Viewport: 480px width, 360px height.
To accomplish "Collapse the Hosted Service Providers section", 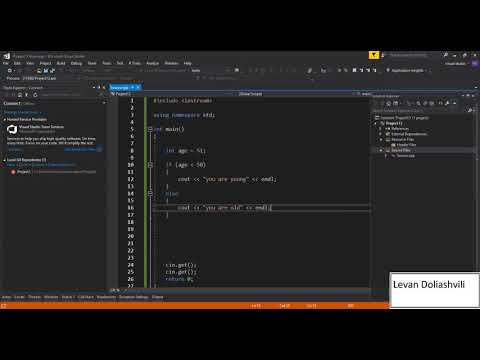I will pos(5,119).
